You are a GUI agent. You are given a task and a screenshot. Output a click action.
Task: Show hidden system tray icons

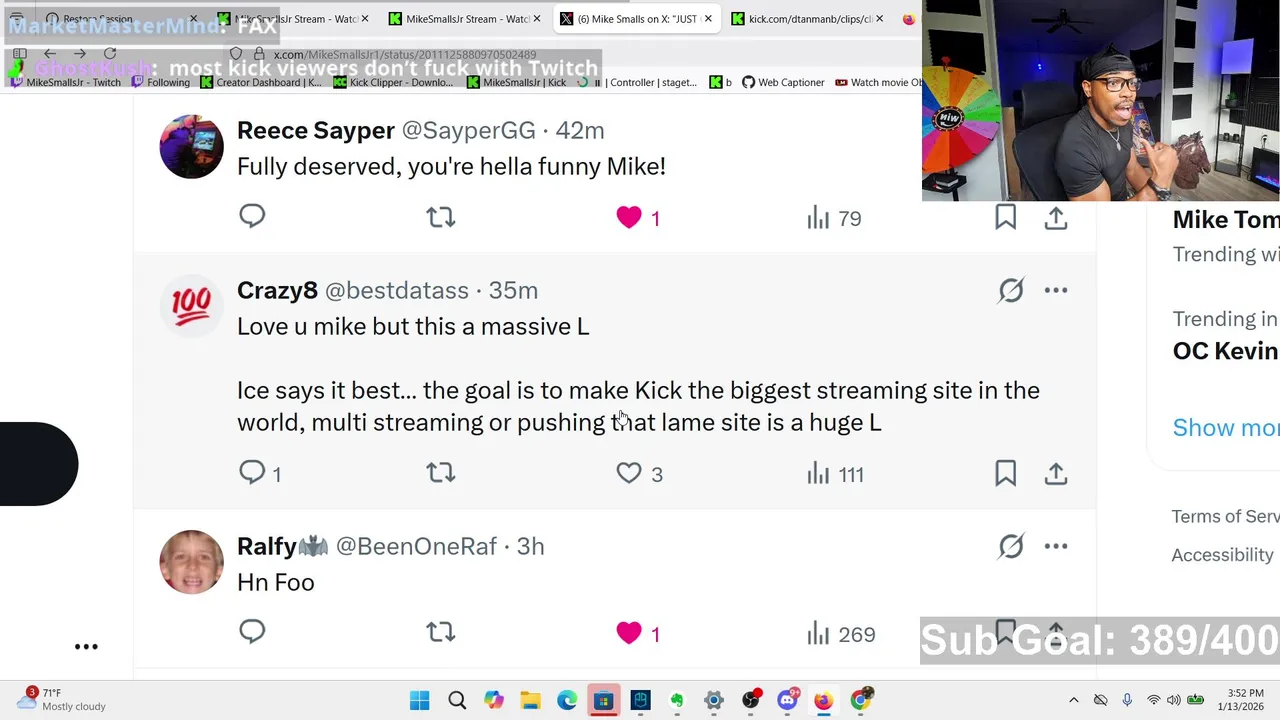1074,700
